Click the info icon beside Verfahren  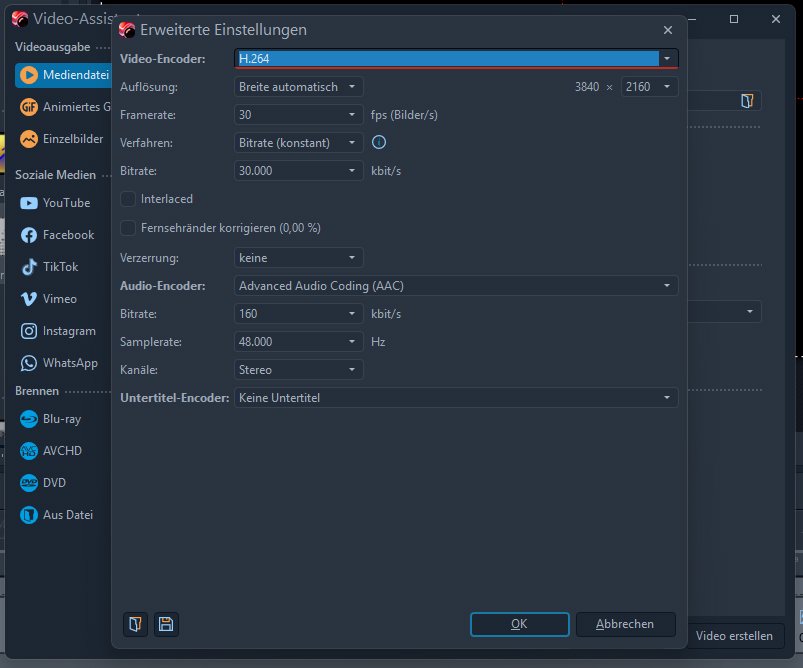click(379, 143)
